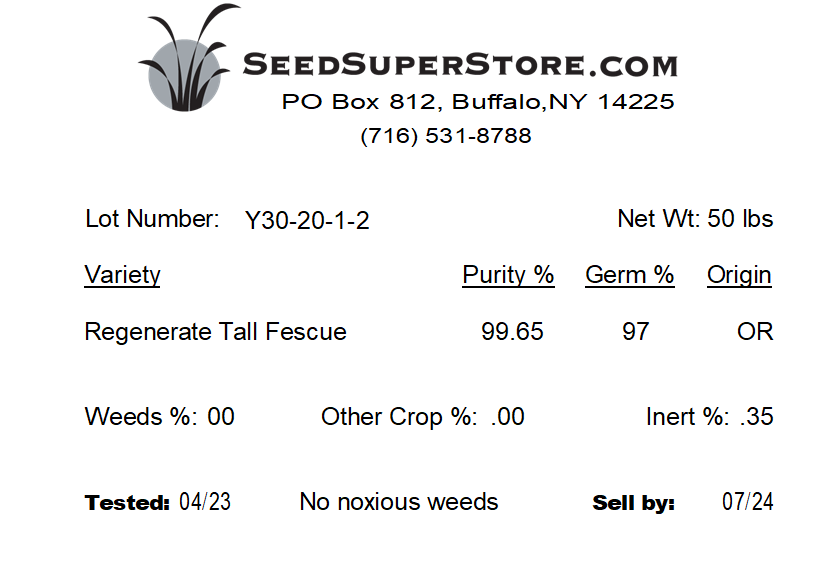Click the Sell by date 07/24
Screen dimensions: 825x585
[x=748, y=502]
